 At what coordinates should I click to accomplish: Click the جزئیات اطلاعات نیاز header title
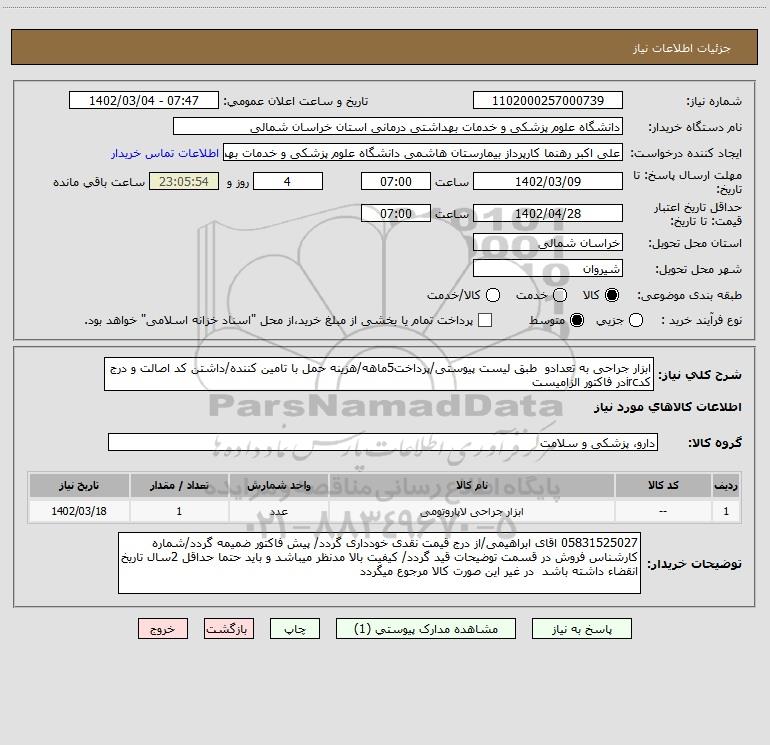tap(682, 48)
